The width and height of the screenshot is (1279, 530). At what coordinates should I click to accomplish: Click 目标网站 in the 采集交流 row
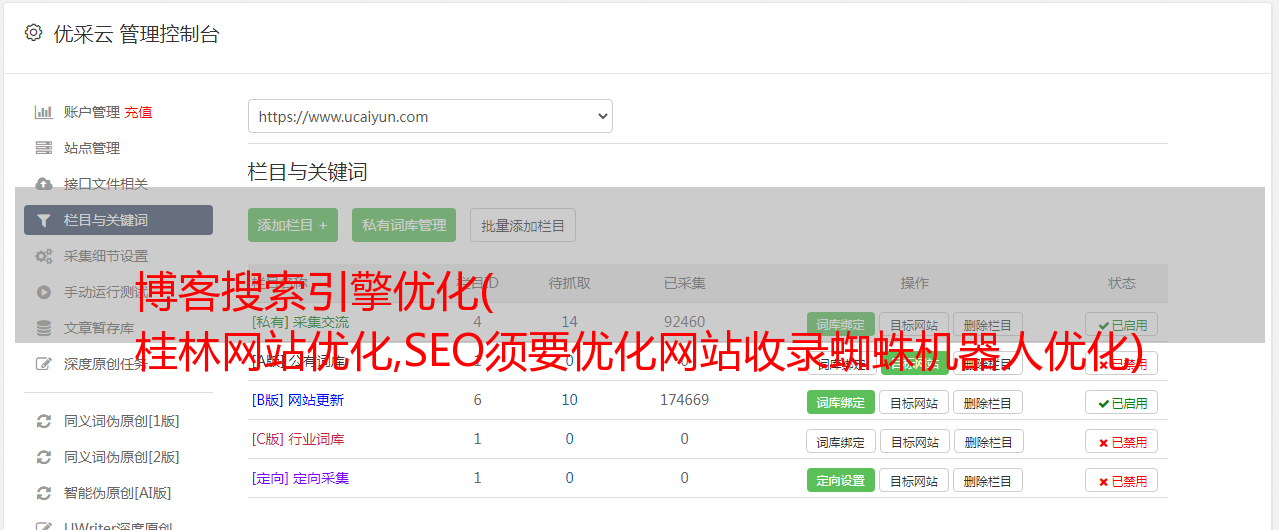click(x=914, y=324)
